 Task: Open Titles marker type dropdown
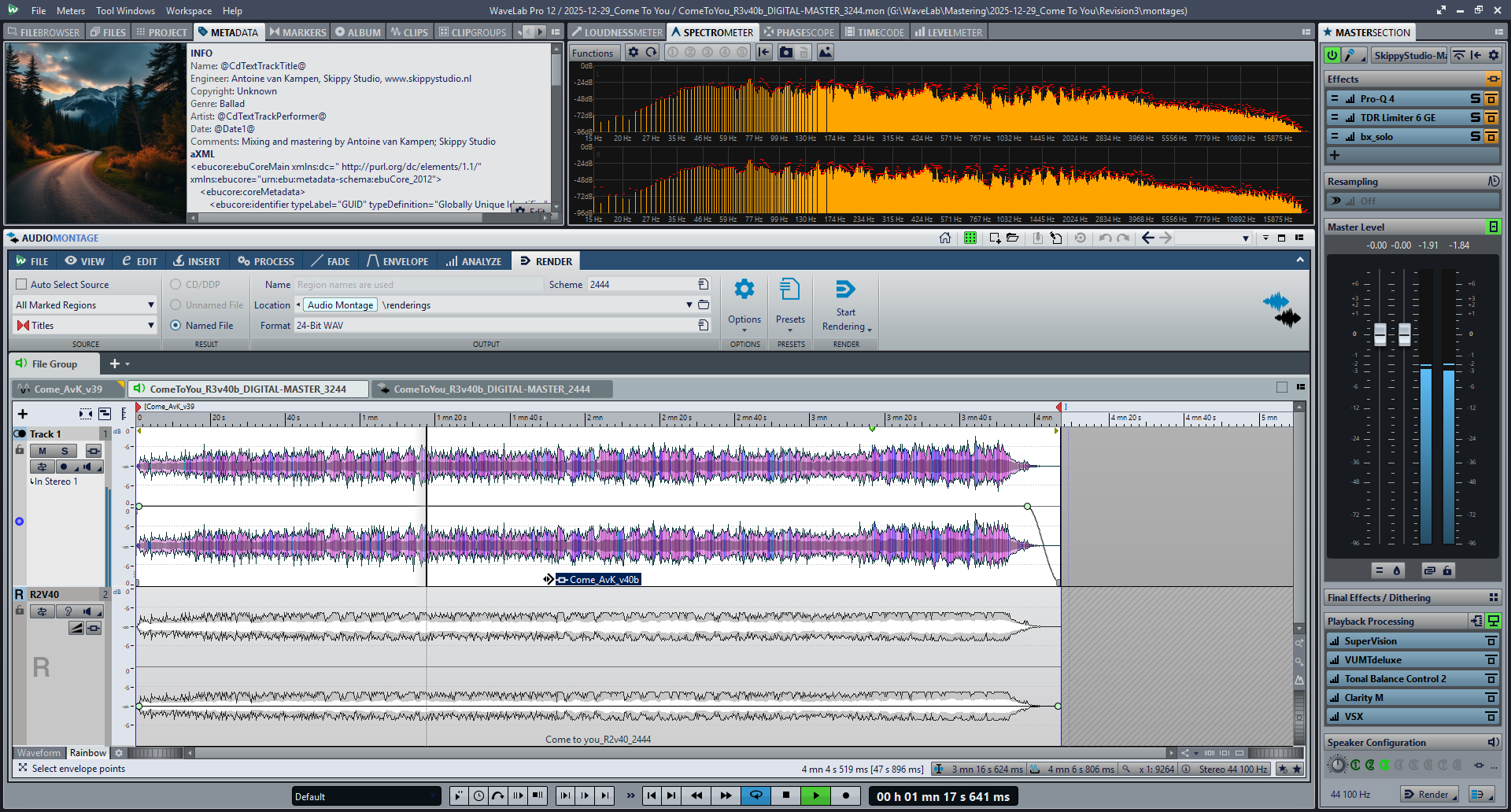click(x=150, y=326)
